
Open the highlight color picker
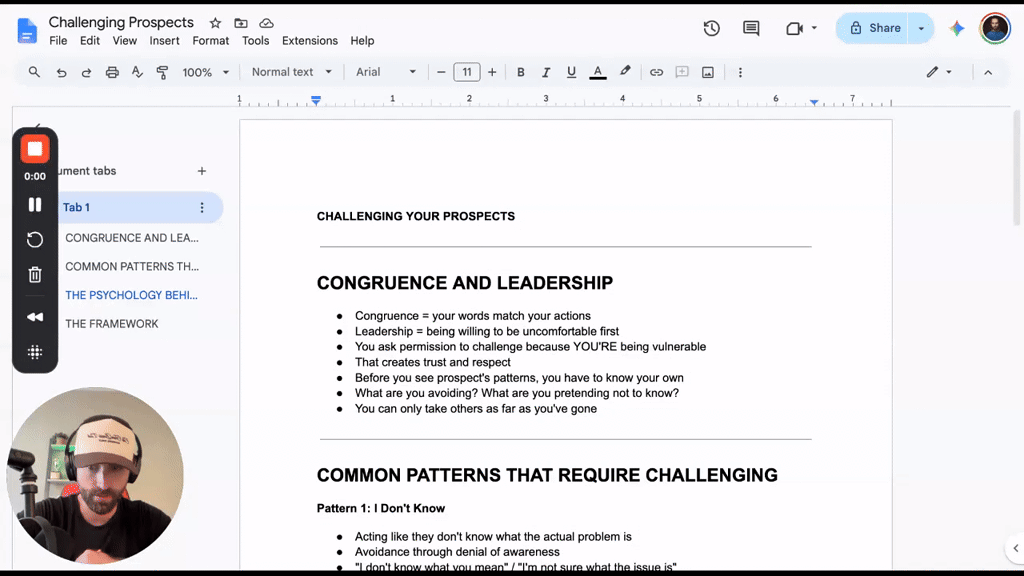click(625, 72)
